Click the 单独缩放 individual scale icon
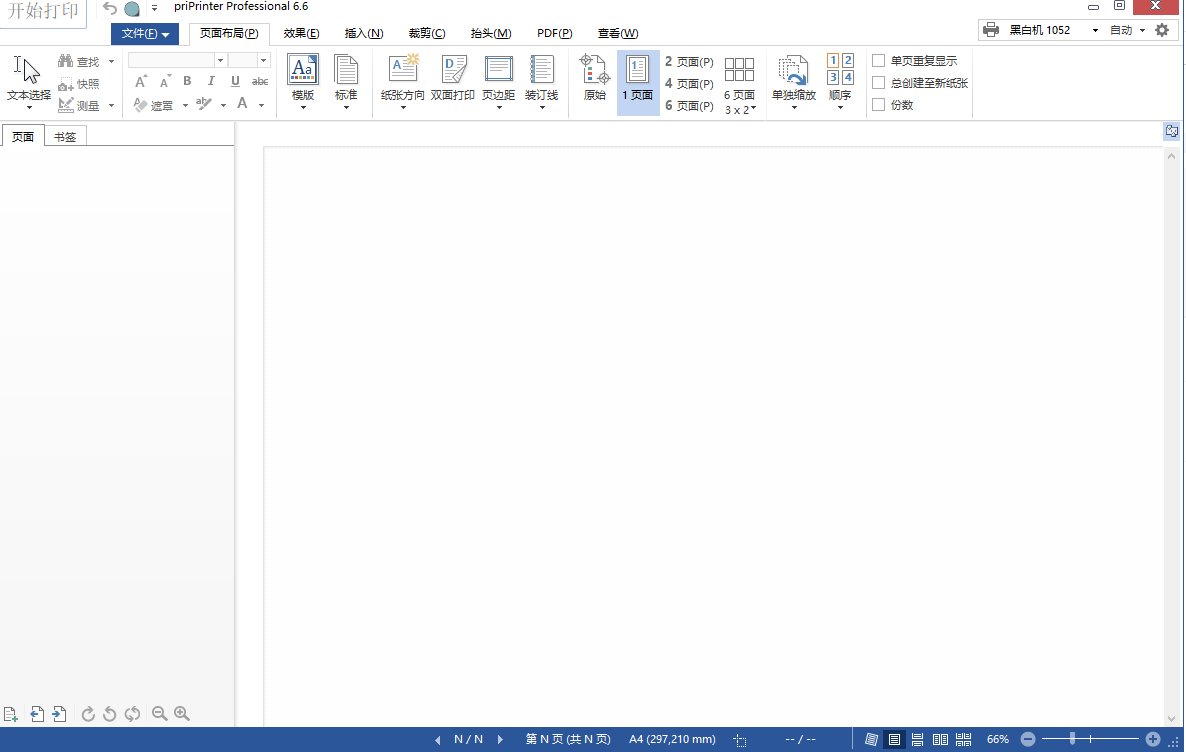The image size is (1186, 752). coord(794,75)
